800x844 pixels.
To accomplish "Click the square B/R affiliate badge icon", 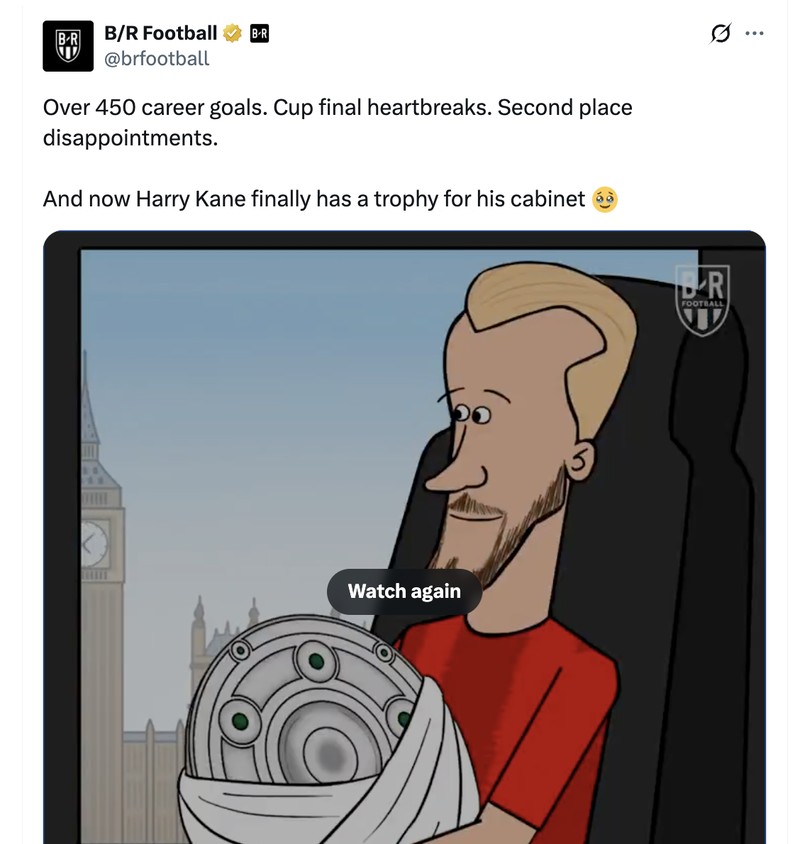I will point(259,31).
